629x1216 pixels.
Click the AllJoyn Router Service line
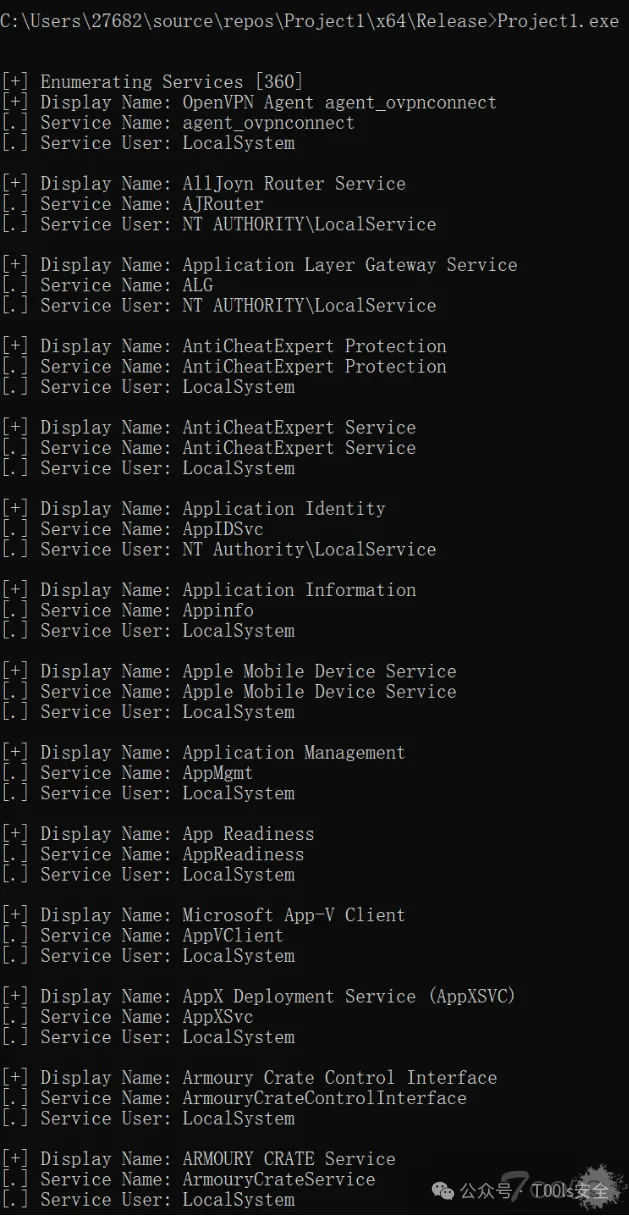point(203,184)
